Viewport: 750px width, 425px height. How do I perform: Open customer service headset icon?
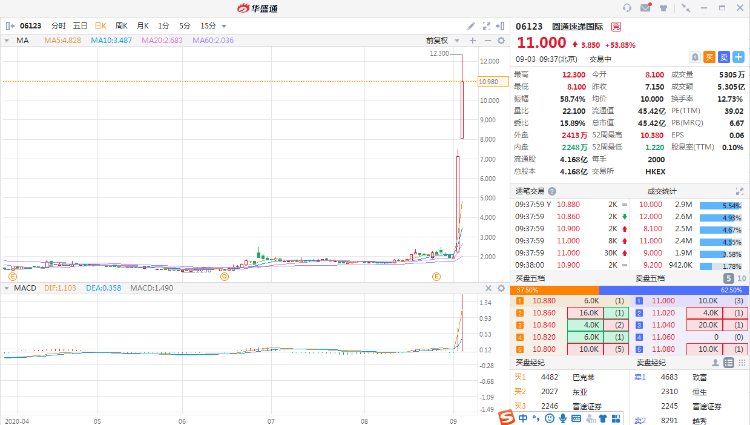[x=627, y=8]
